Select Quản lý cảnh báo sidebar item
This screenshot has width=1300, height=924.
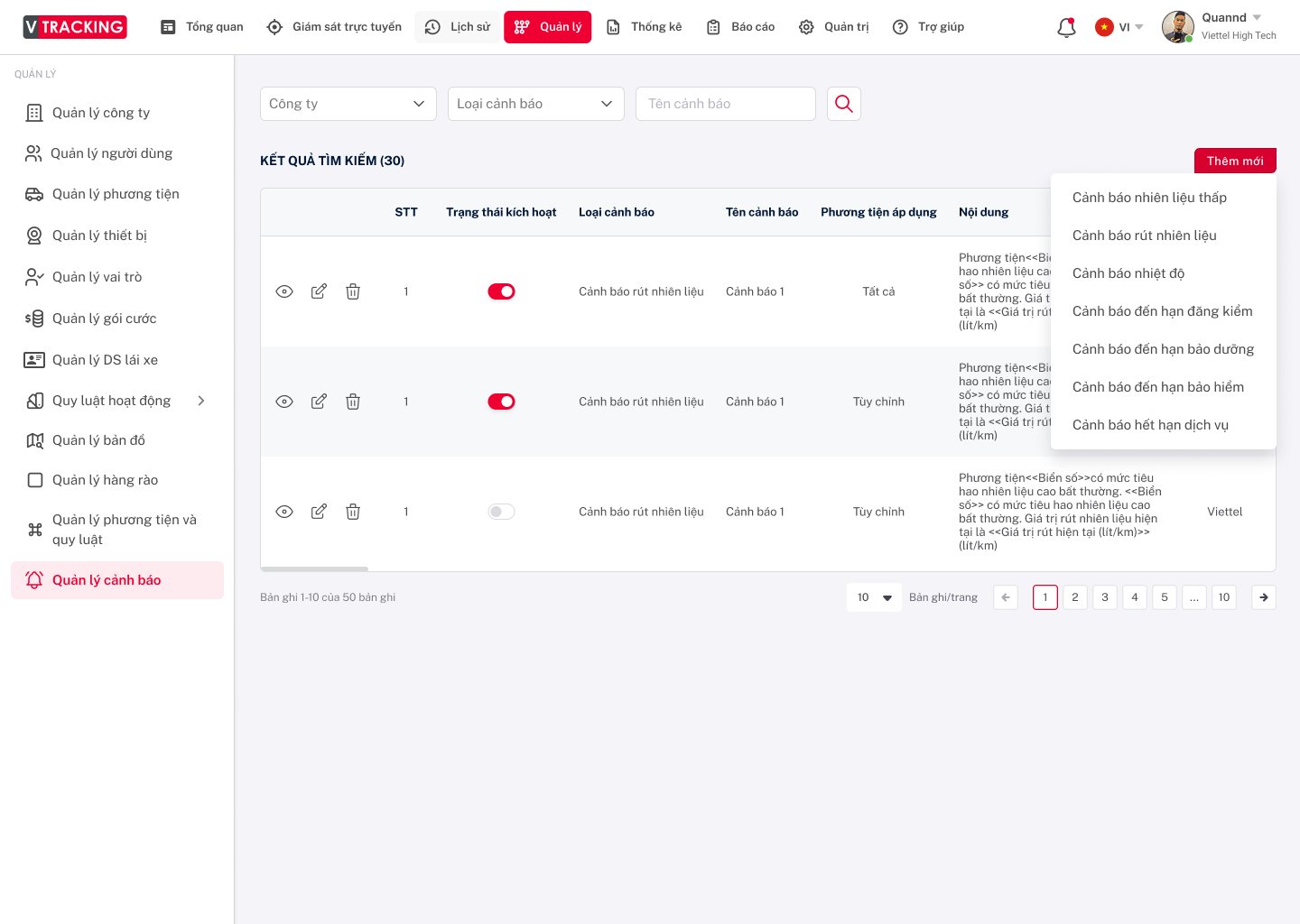tap(117, 580)
